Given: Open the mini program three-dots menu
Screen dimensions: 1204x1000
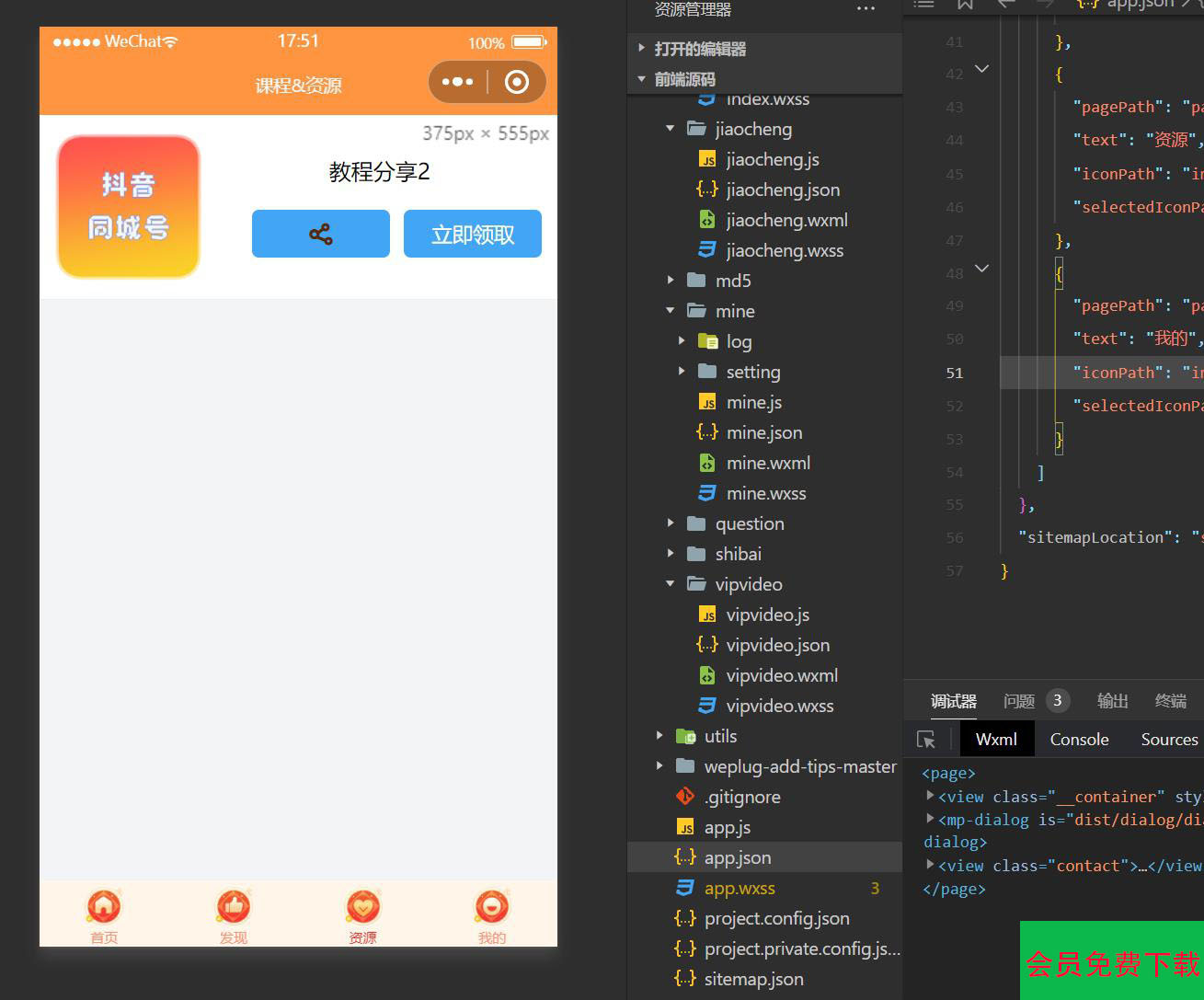Looking at the screenshot, I should pos(457,82).
